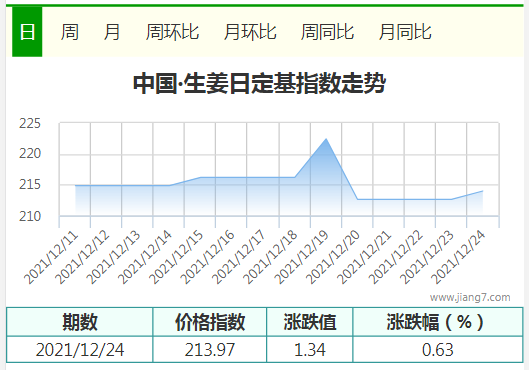Click the chart title 中国·生姜日定基指数走势

tap(259, 83)
